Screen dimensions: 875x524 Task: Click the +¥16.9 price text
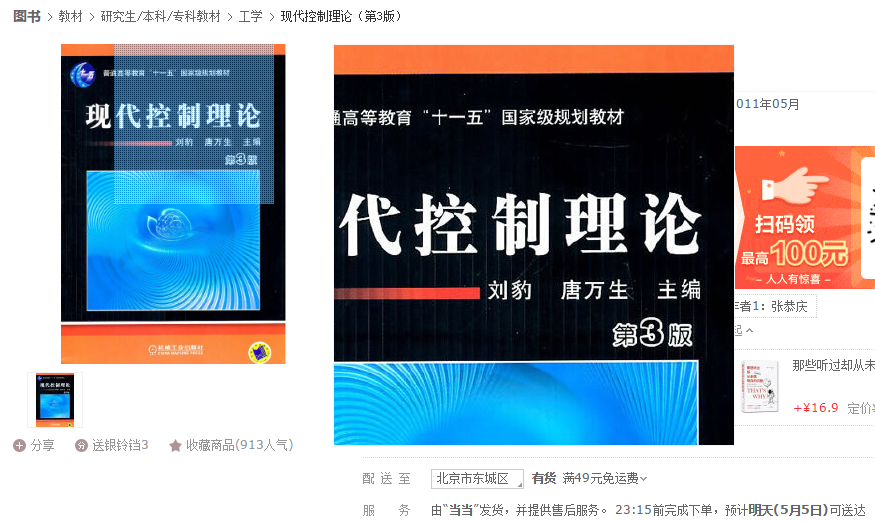tap(816, 408)
